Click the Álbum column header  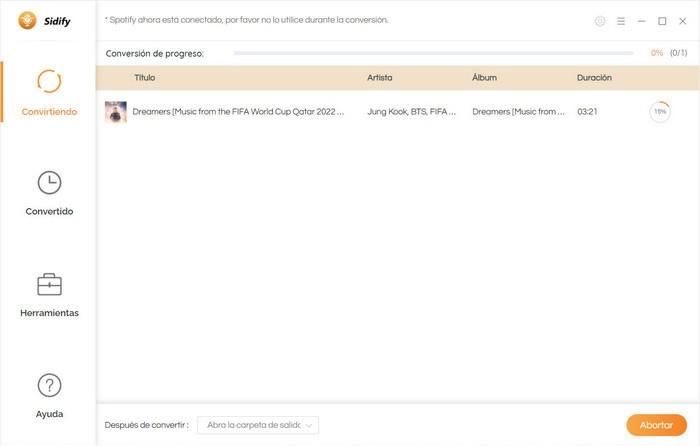(484, 77)
